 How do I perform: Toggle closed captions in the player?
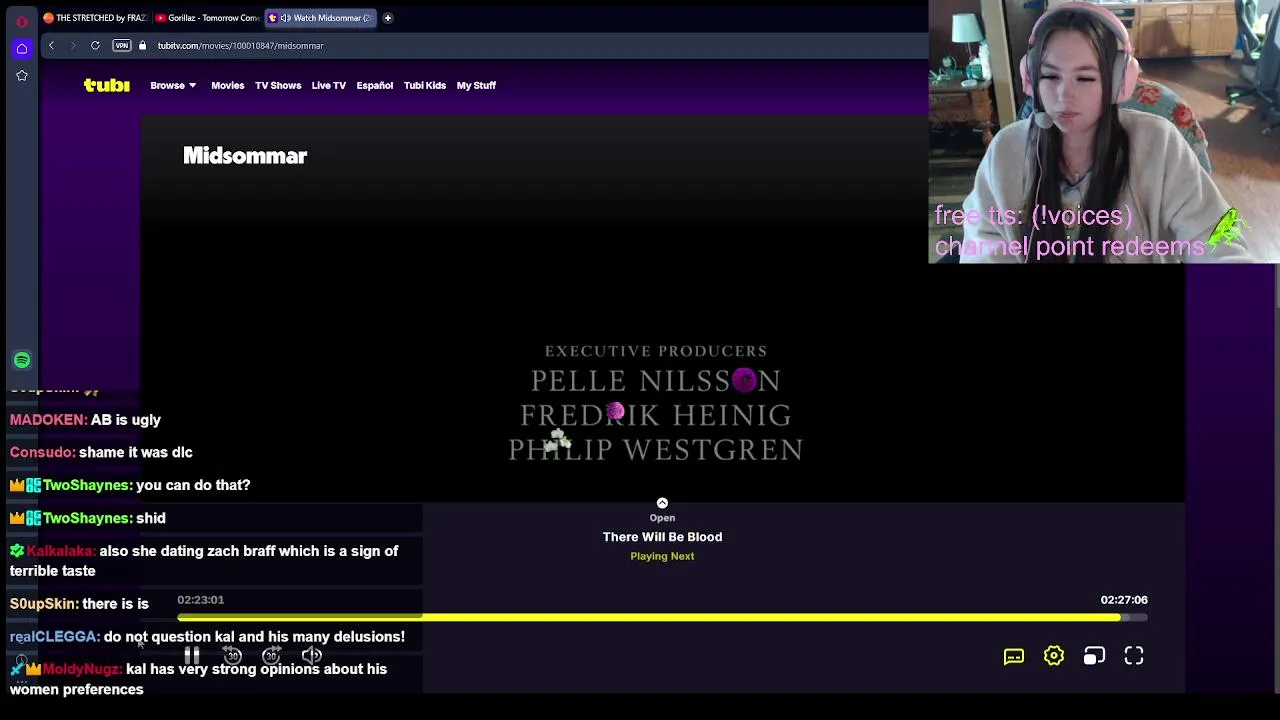1014,656
